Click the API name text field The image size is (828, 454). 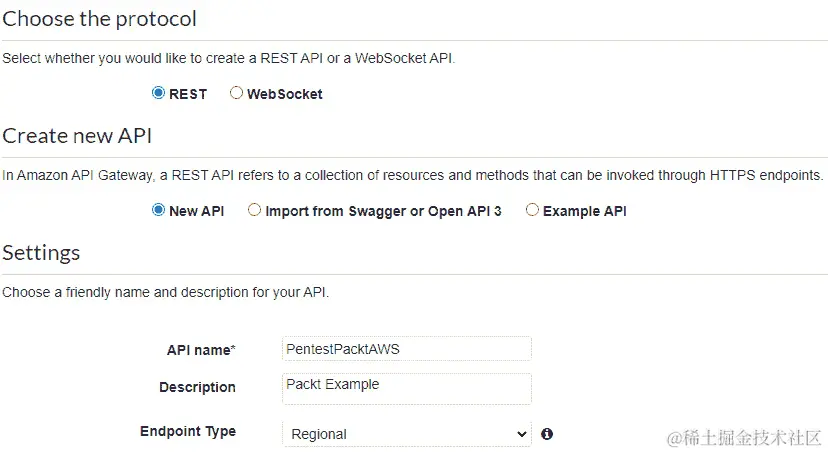406,348
